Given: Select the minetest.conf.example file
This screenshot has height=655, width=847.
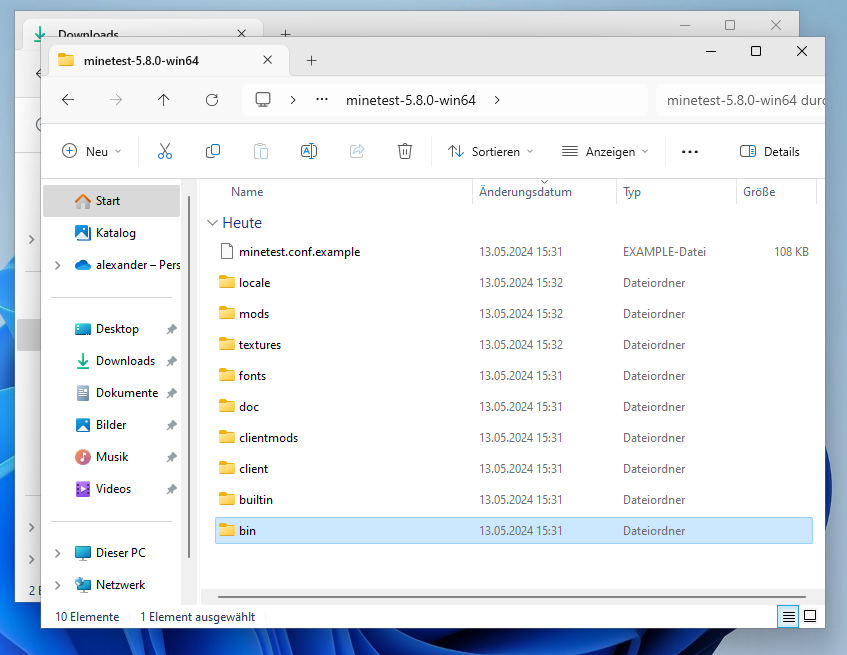Looking at the screenshot, I should (x=514, y=252).
